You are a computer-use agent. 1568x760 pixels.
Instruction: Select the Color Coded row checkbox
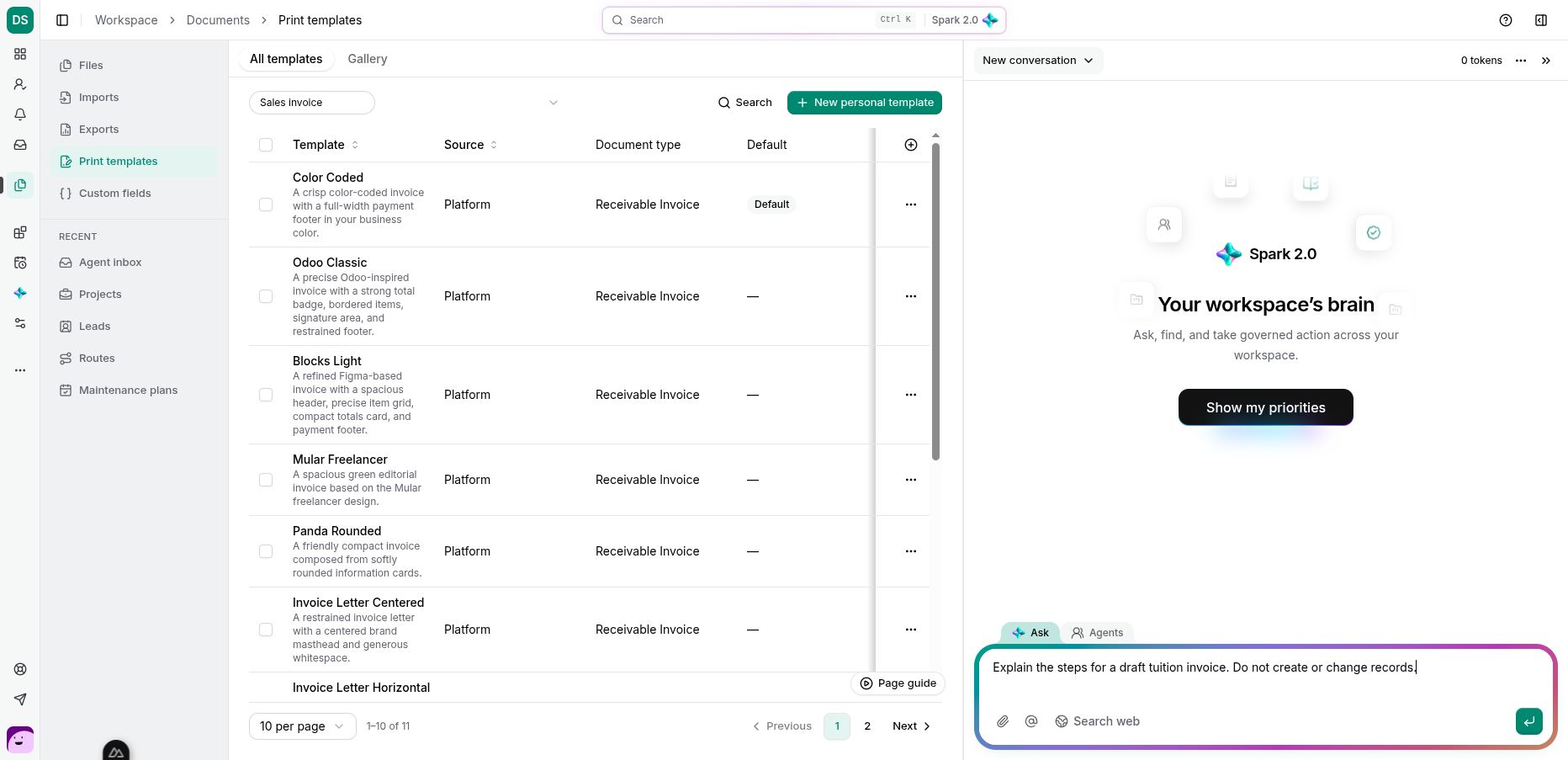266,205
